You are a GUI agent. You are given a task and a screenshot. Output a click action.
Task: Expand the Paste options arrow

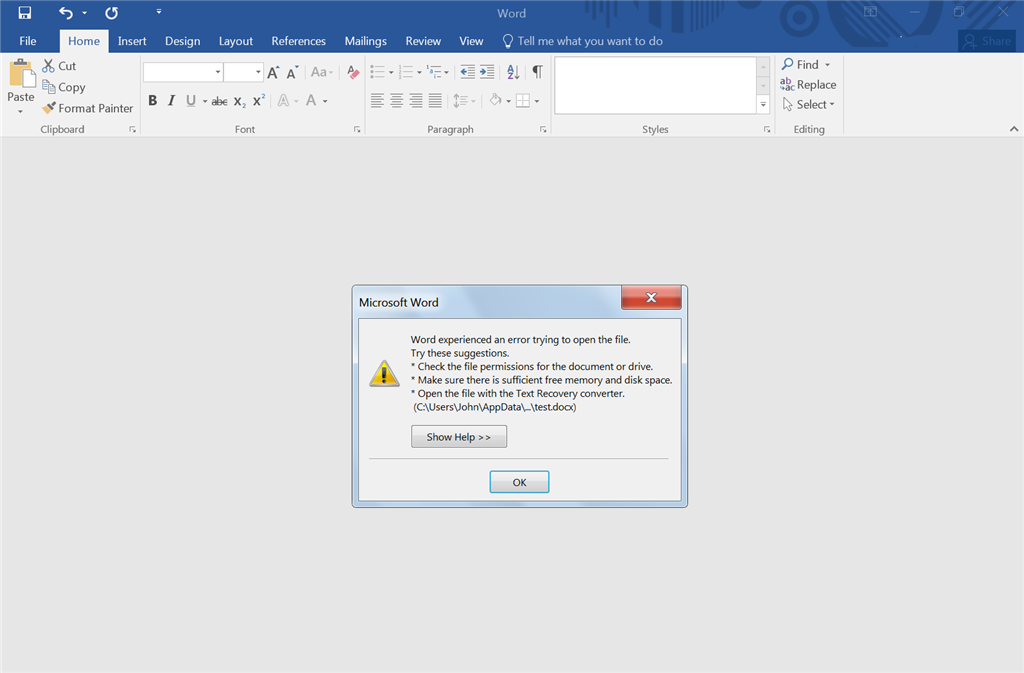(20, 112)
